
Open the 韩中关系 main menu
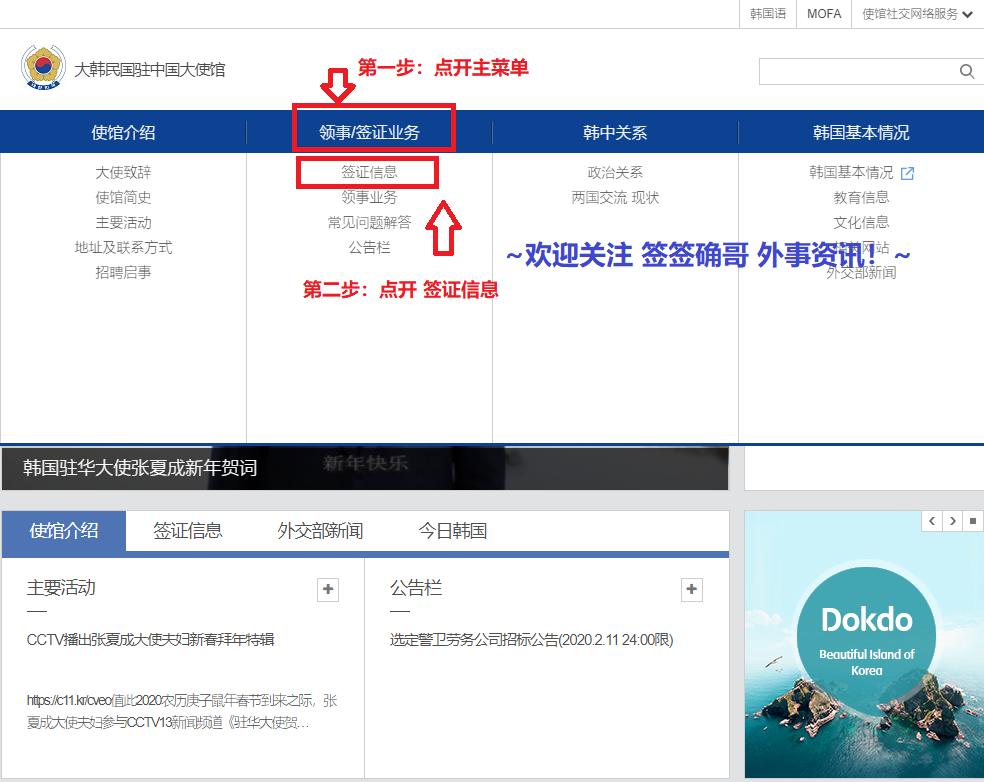615,131
